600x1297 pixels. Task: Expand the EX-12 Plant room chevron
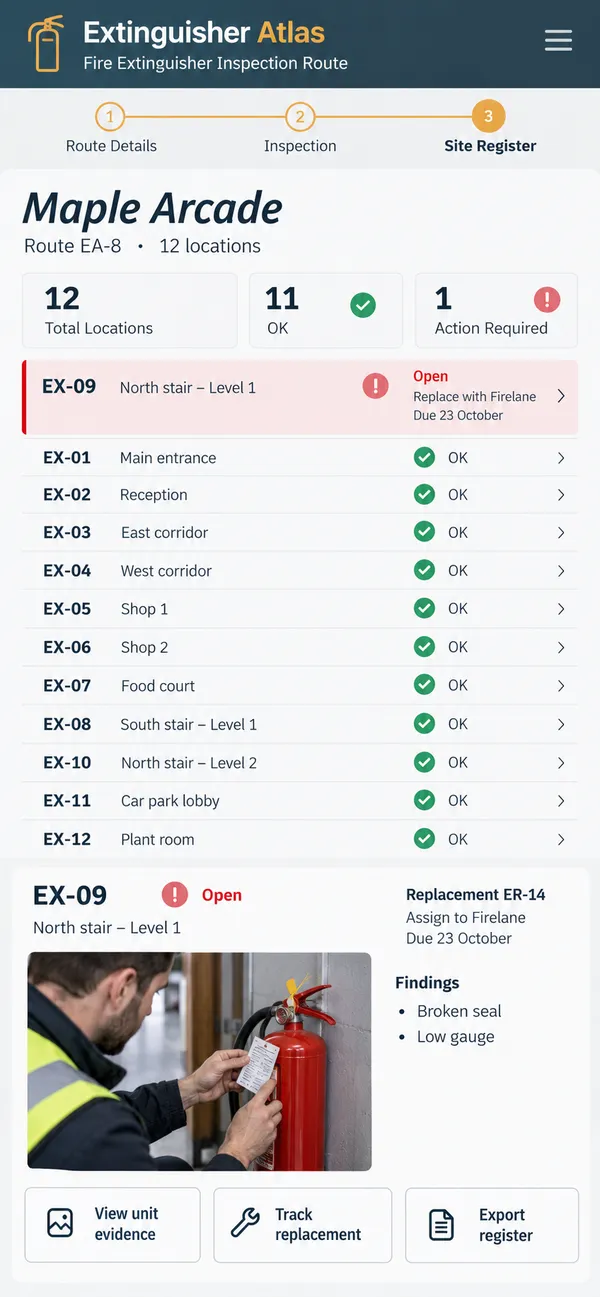click(x=561, y=839)
